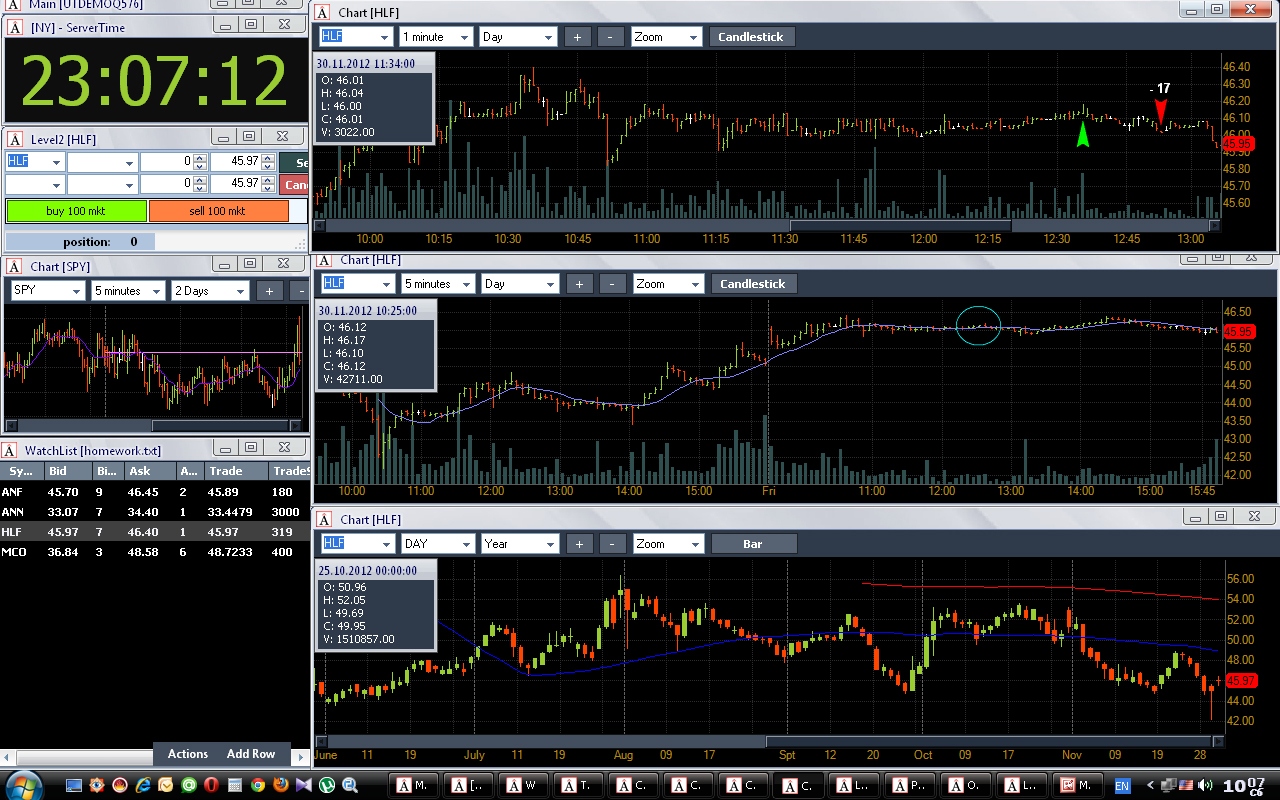Click the Show Desktop icon in quick launch
The height and width of the screenshot is (800, 1280).
pos(74,785)
